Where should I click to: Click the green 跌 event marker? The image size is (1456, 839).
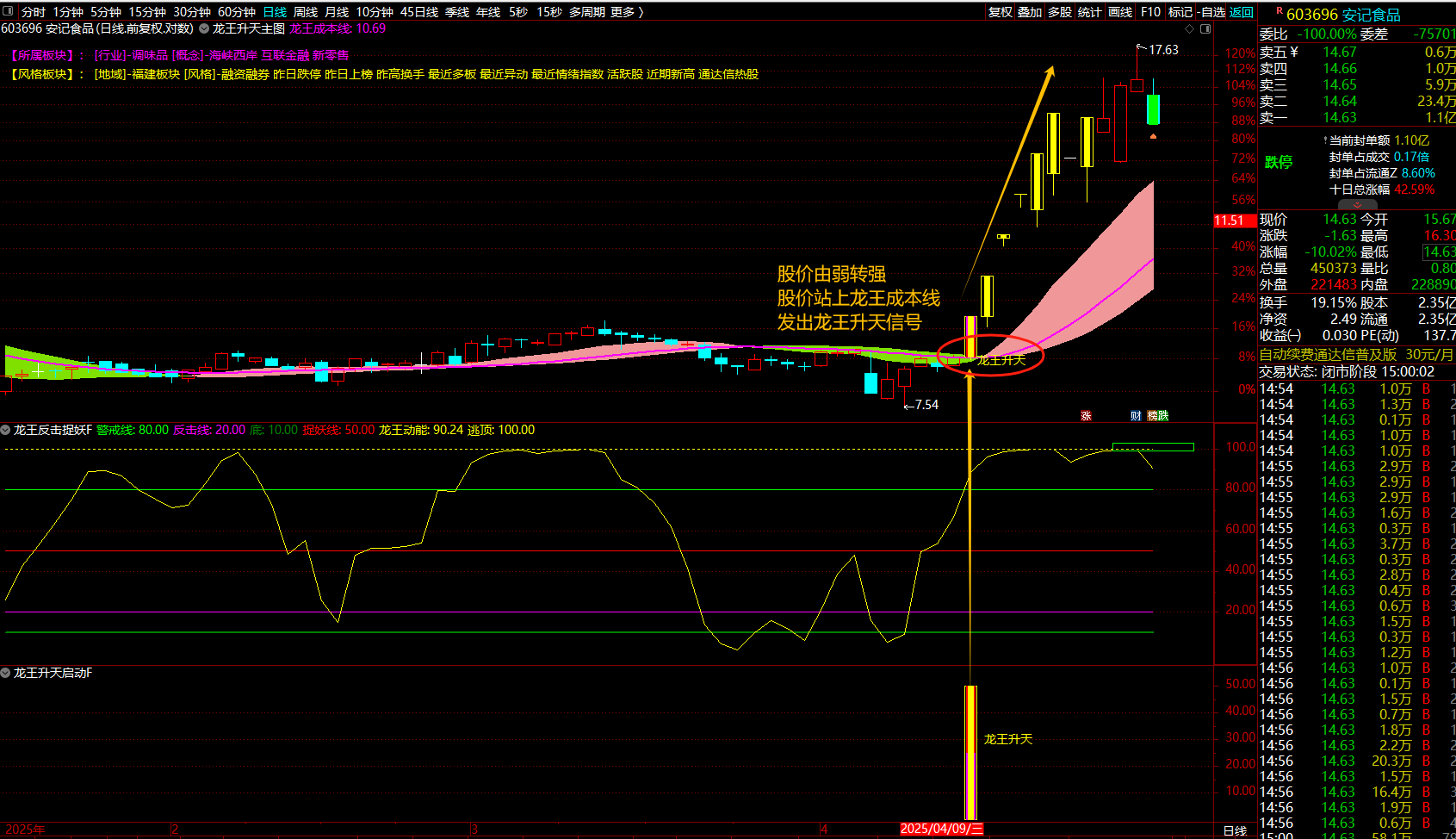pos(1163,416)
